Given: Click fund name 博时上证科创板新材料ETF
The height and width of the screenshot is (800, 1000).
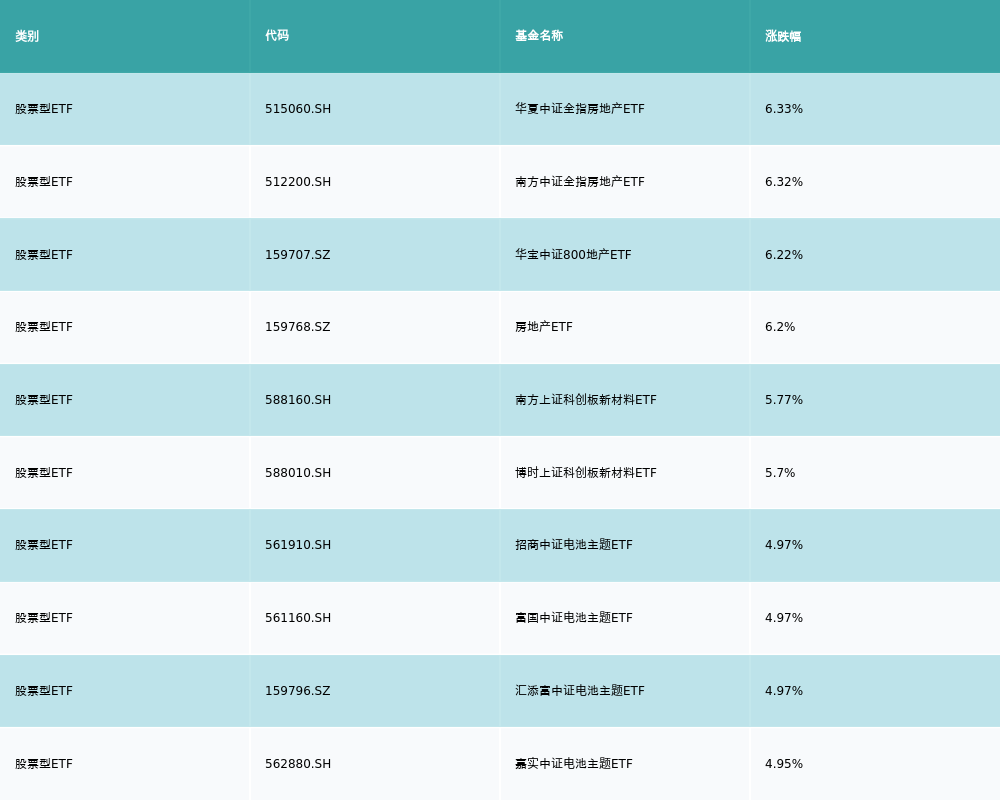Looking at the screenshot, I should pyautogui.click(x=586, y=473).
